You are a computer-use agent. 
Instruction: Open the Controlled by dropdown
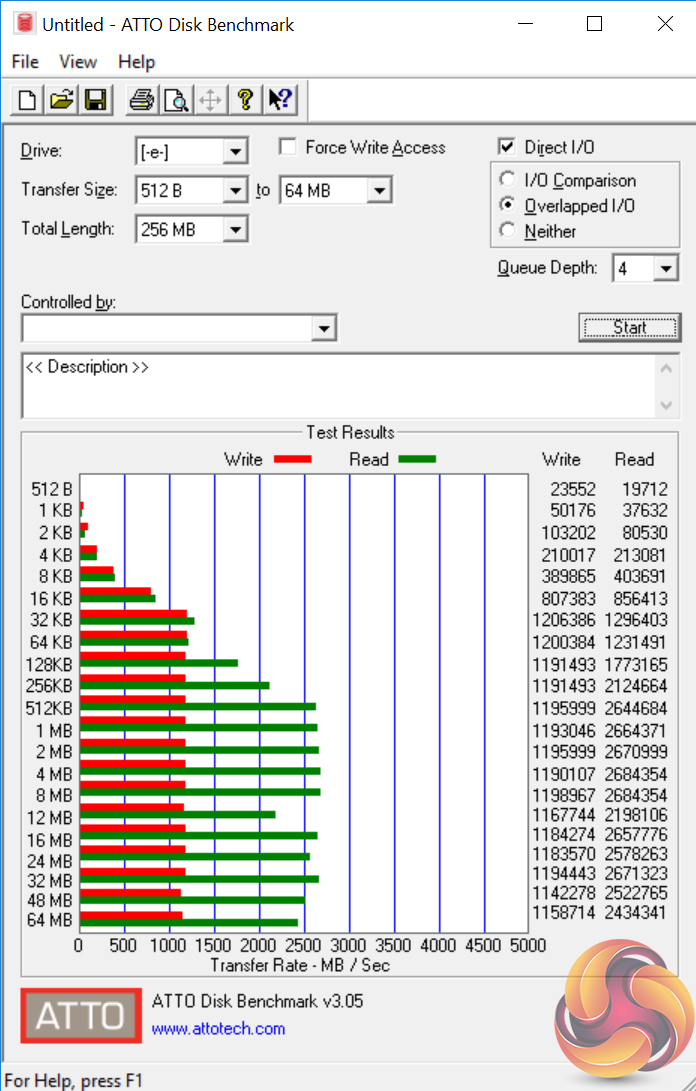324,328
